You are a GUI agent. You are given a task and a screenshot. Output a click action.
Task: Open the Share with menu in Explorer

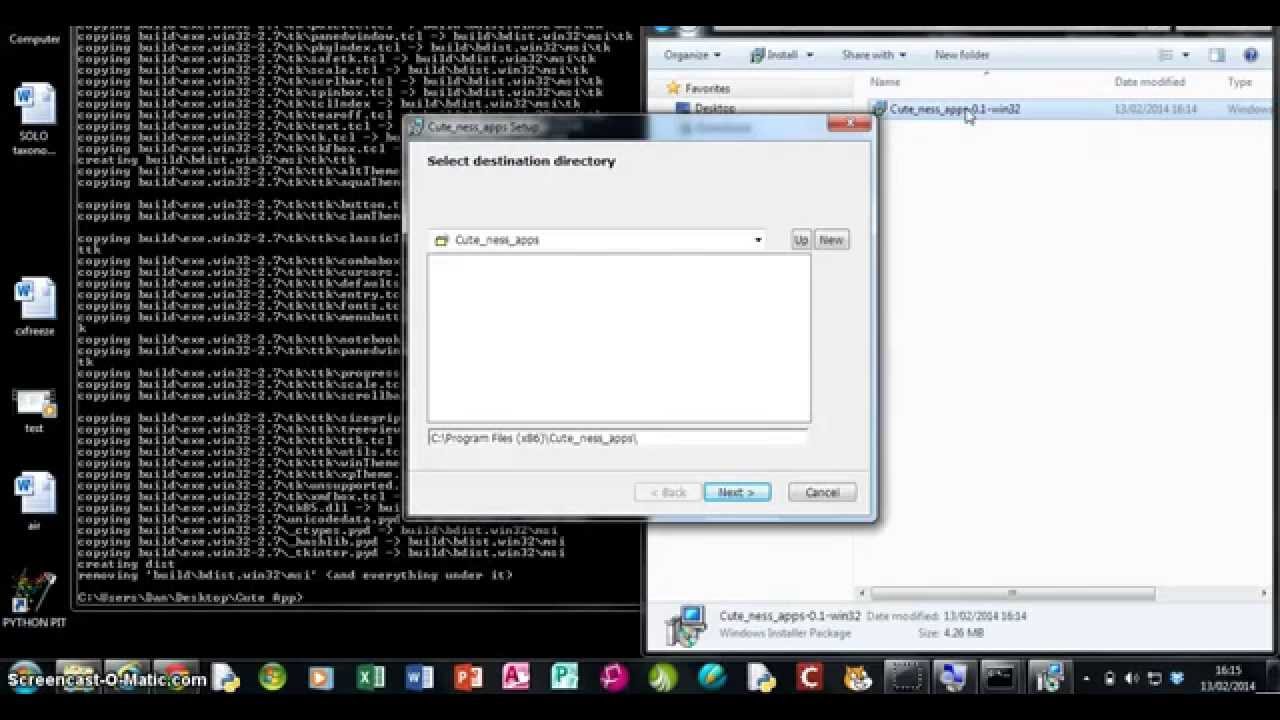(873, 55)
